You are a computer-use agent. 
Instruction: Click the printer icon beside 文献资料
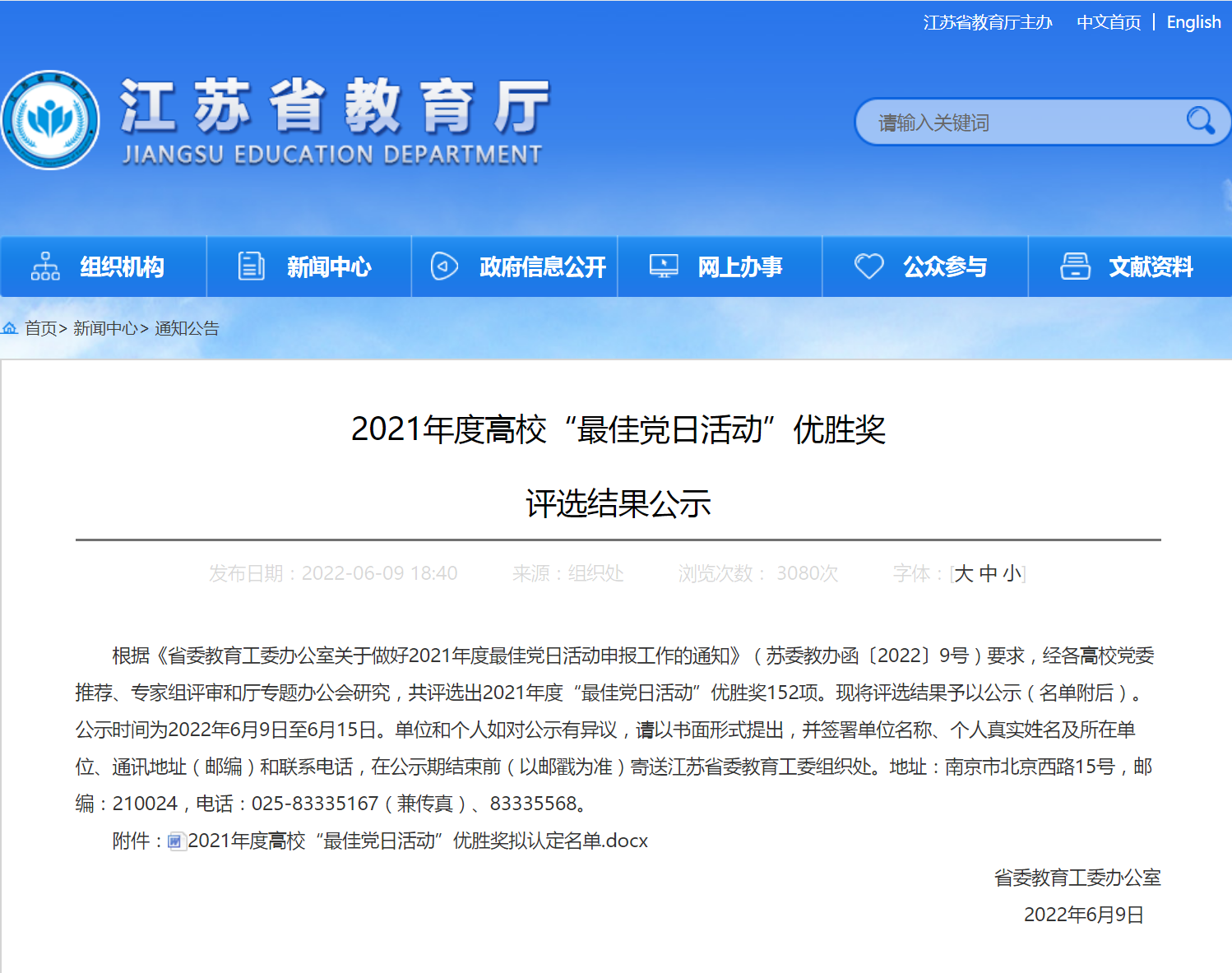tap(1075, 266)
